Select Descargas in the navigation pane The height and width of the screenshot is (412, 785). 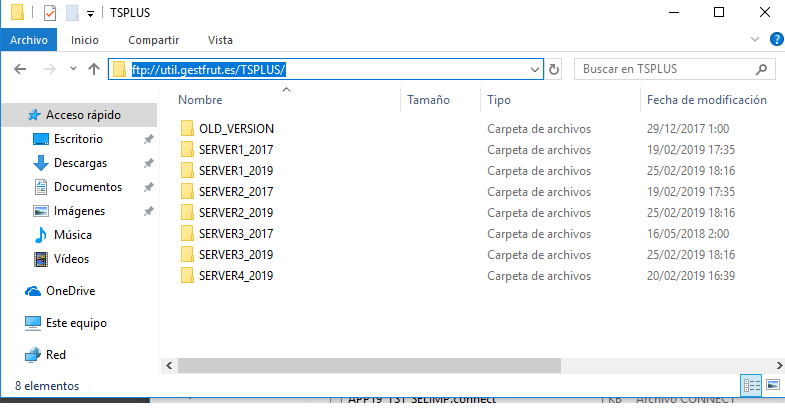pos(80,163)
